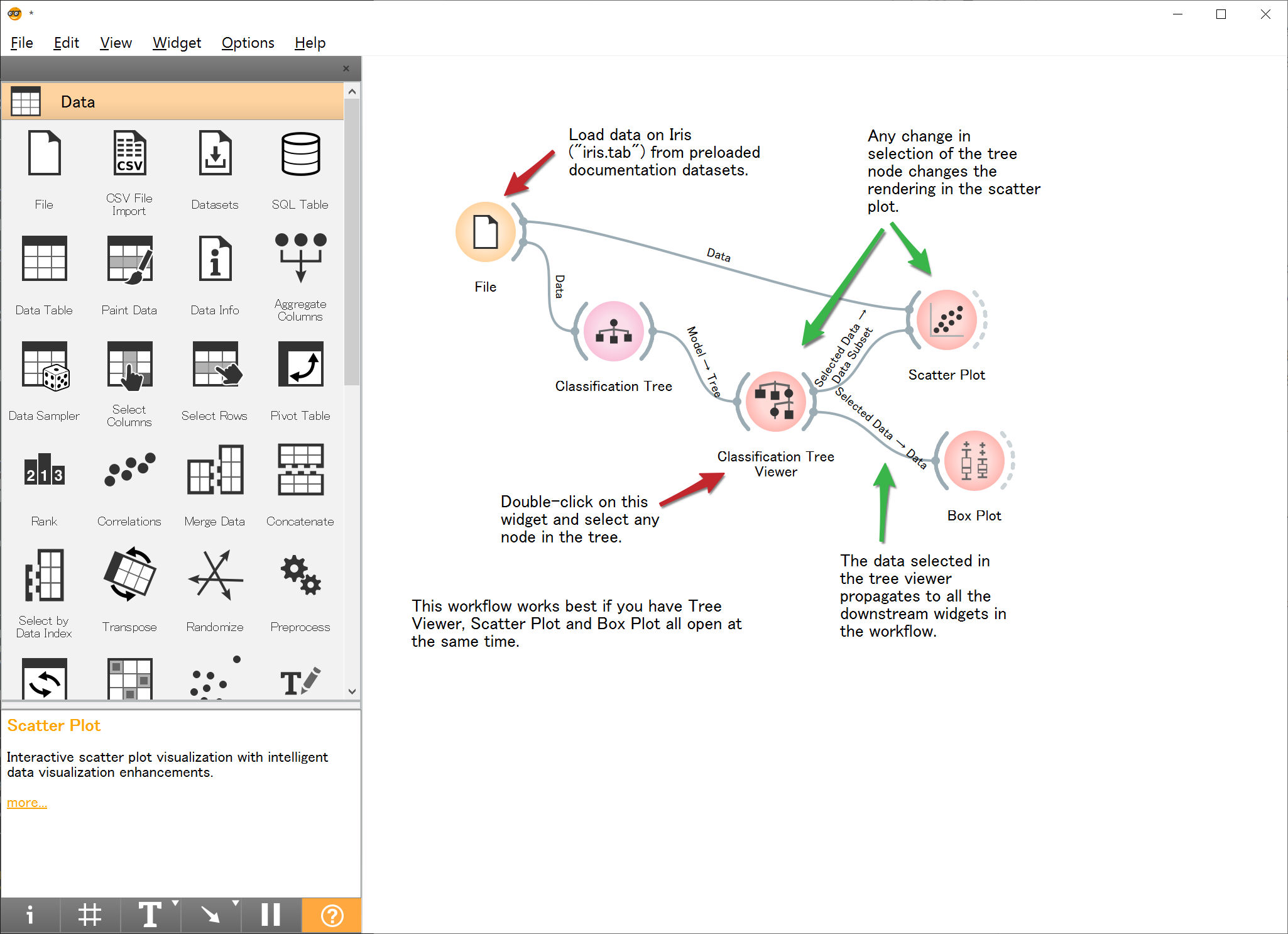
Task: Select the File widget icon
Action: (43, 153)
